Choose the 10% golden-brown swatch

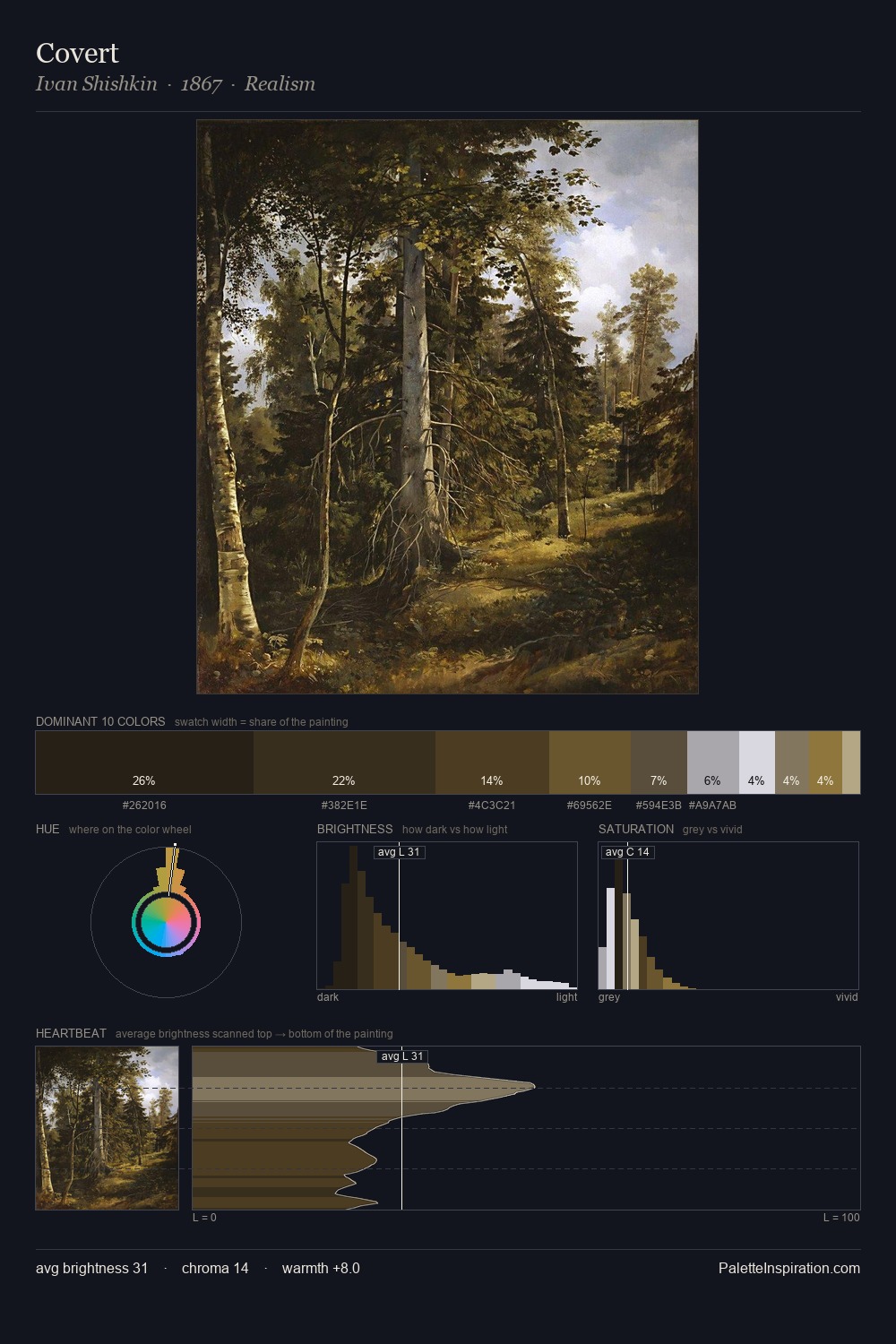(590, 762)
